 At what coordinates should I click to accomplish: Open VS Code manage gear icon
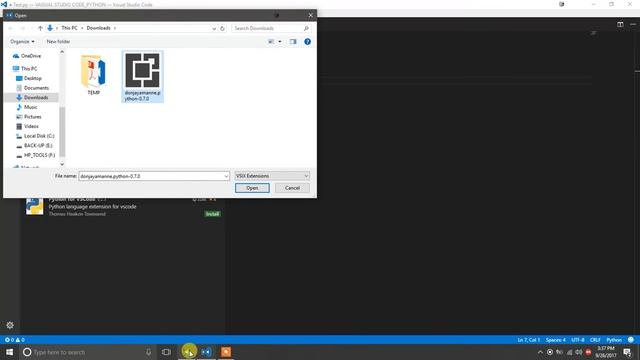pyautogui.click(x=10, y=325)
